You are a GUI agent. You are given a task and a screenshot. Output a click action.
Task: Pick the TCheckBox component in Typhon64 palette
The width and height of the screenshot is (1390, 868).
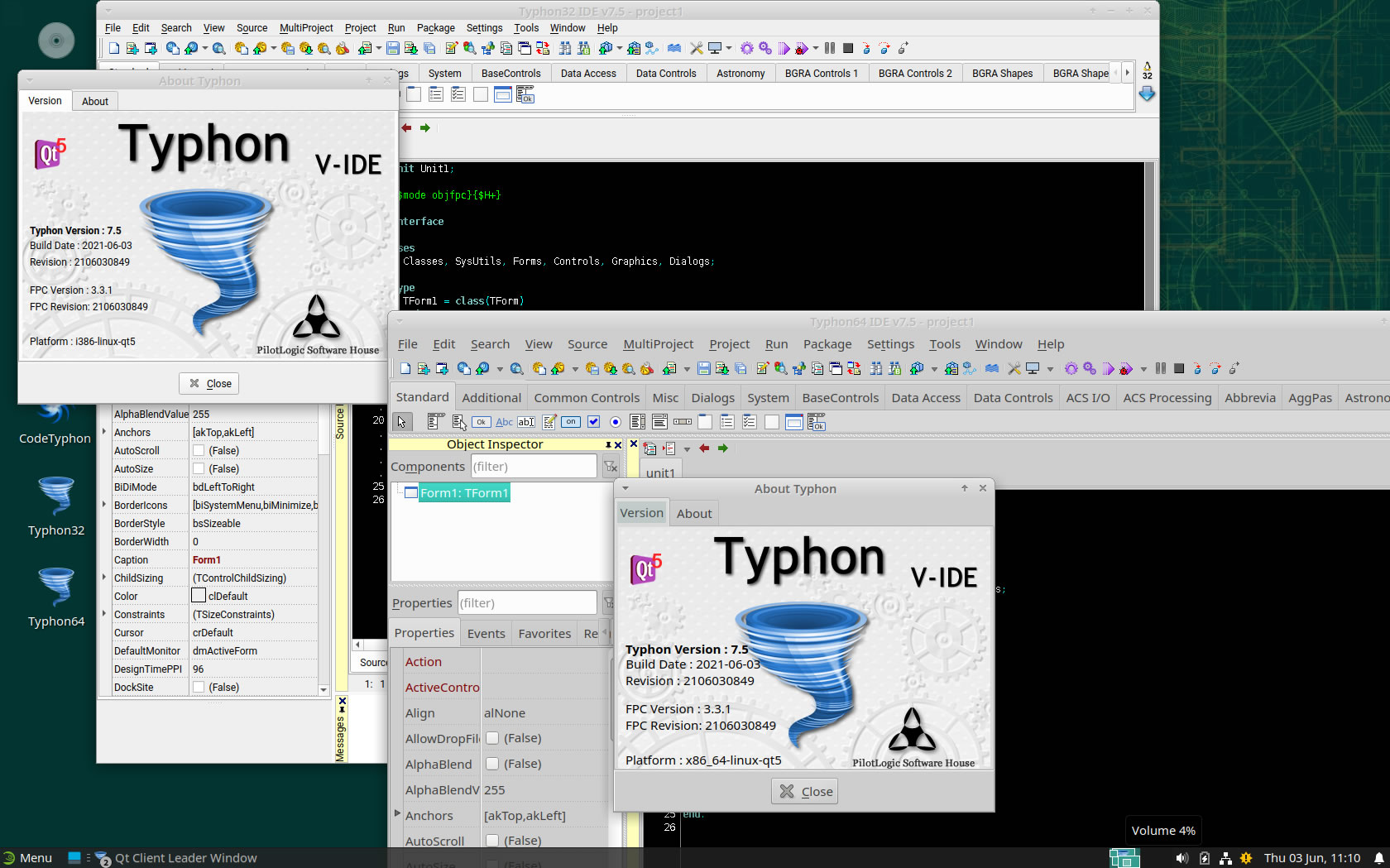click(593, 422)
